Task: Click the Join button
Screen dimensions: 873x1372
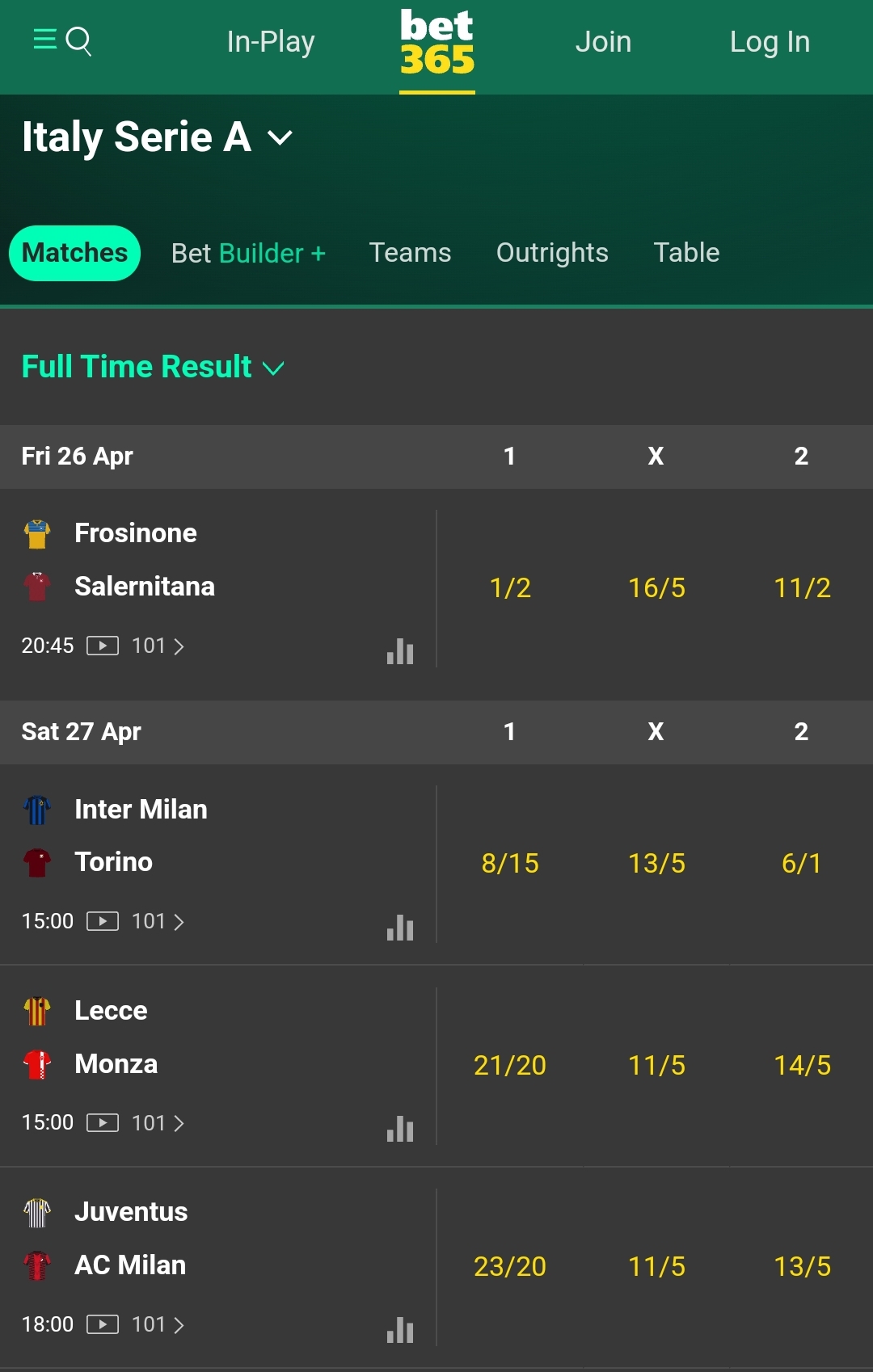Action: coord(603,41)
